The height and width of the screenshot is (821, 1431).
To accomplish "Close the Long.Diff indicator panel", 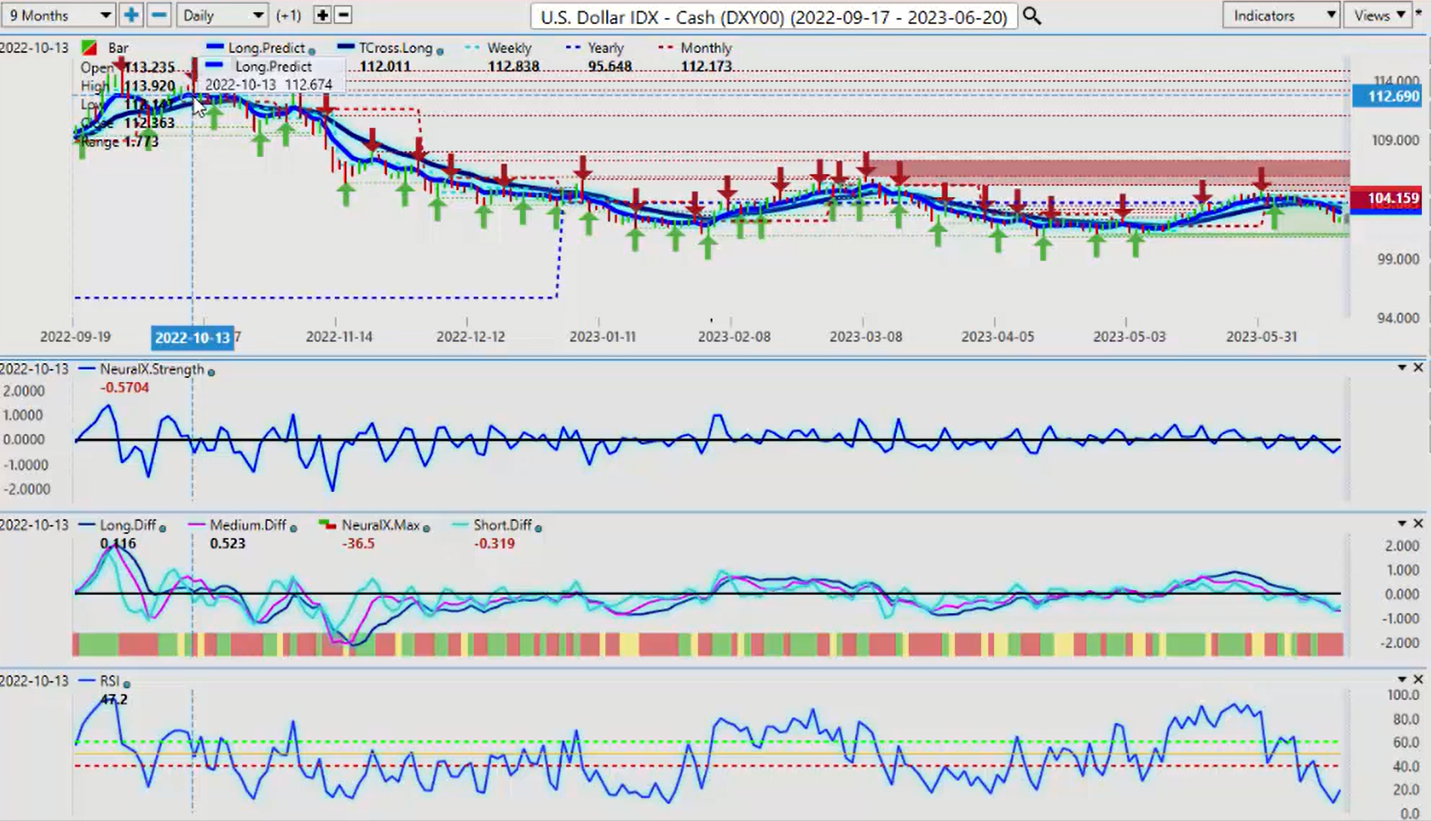I will click(1417, 523).
